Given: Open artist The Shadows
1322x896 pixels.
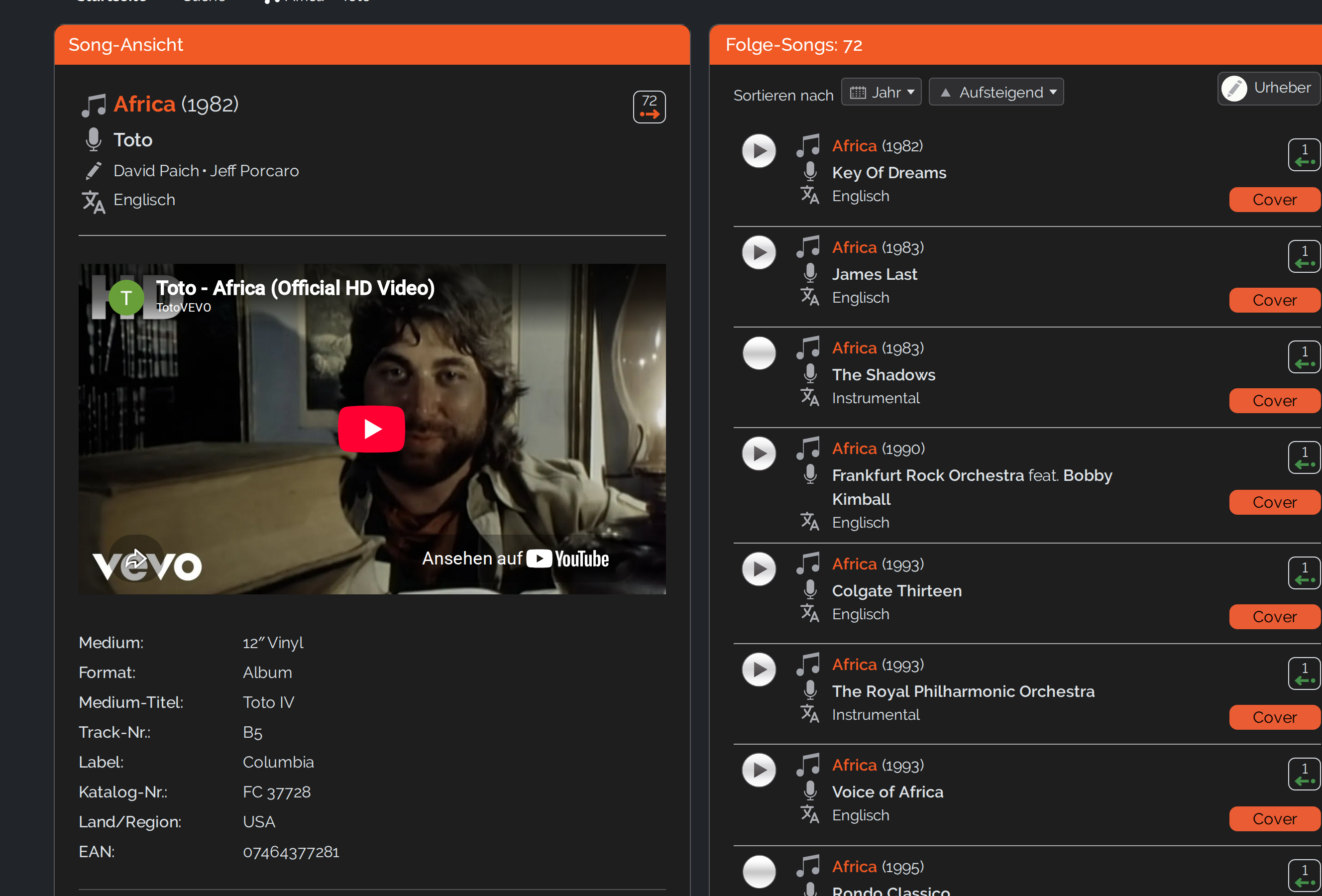Looking at the screenshot, I should [883, 375].
